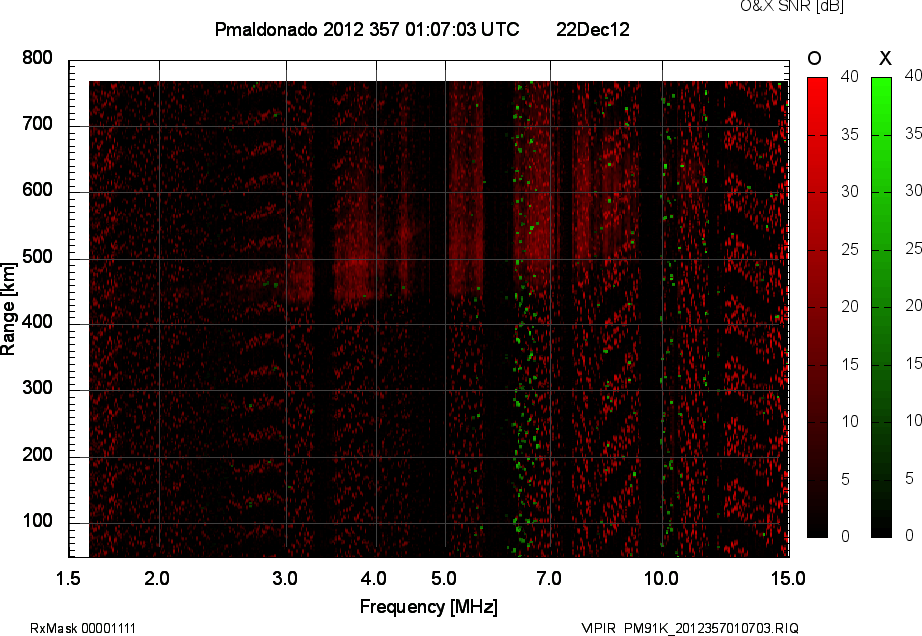This screenshot has width=922, height=636.
Task: Click the 1.5 tick on frequency axis
Action: (68, 578)
